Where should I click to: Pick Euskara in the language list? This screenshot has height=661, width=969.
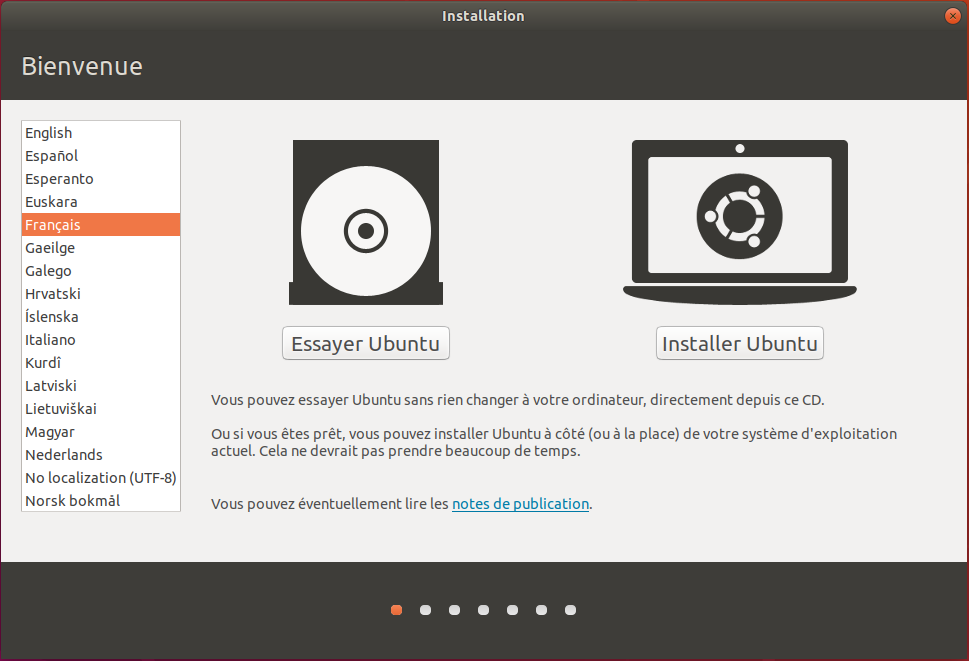pyautogui.click(x=51, y=202)
